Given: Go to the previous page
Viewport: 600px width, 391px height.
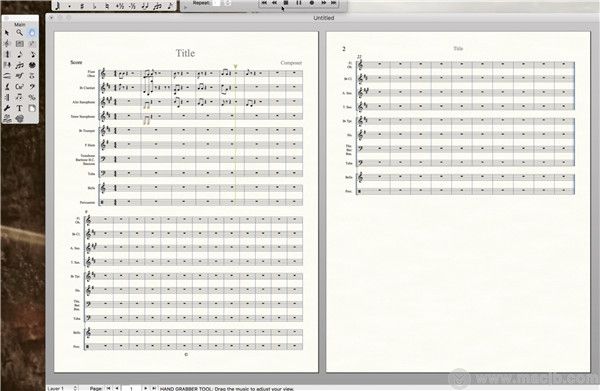Looking at the screenshot, I should click(117, 388).
